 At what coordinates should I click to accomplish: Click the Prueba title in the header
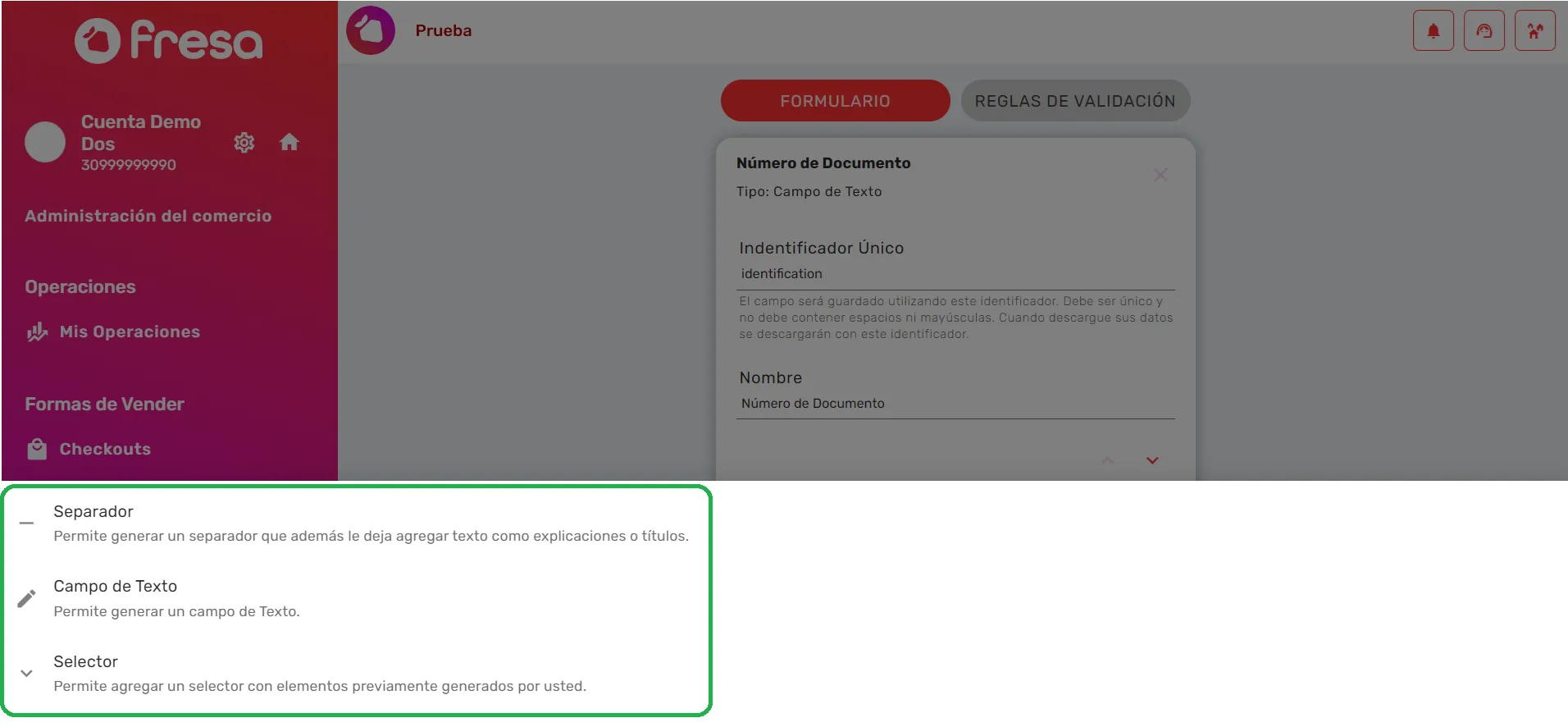pyautogui.click(x=444, y=30)
